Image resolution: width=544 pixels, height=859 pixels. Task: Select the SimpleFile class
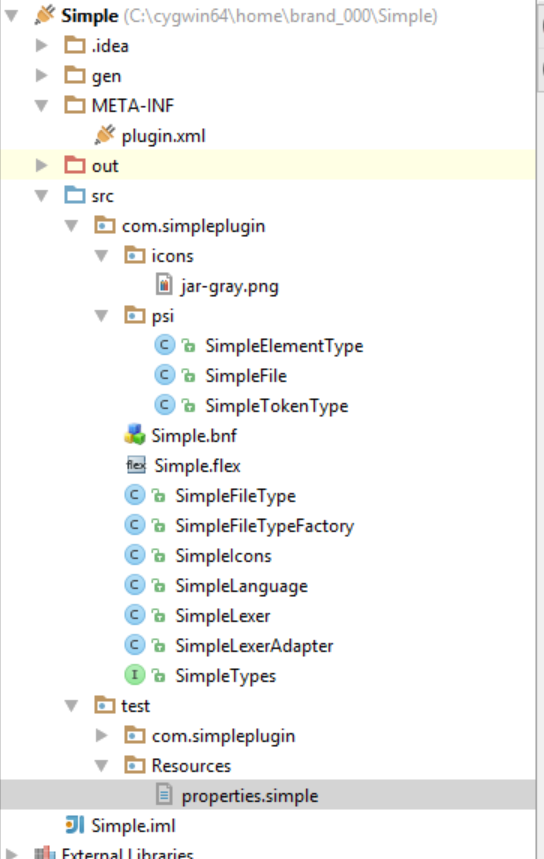(x=246, y=376)
